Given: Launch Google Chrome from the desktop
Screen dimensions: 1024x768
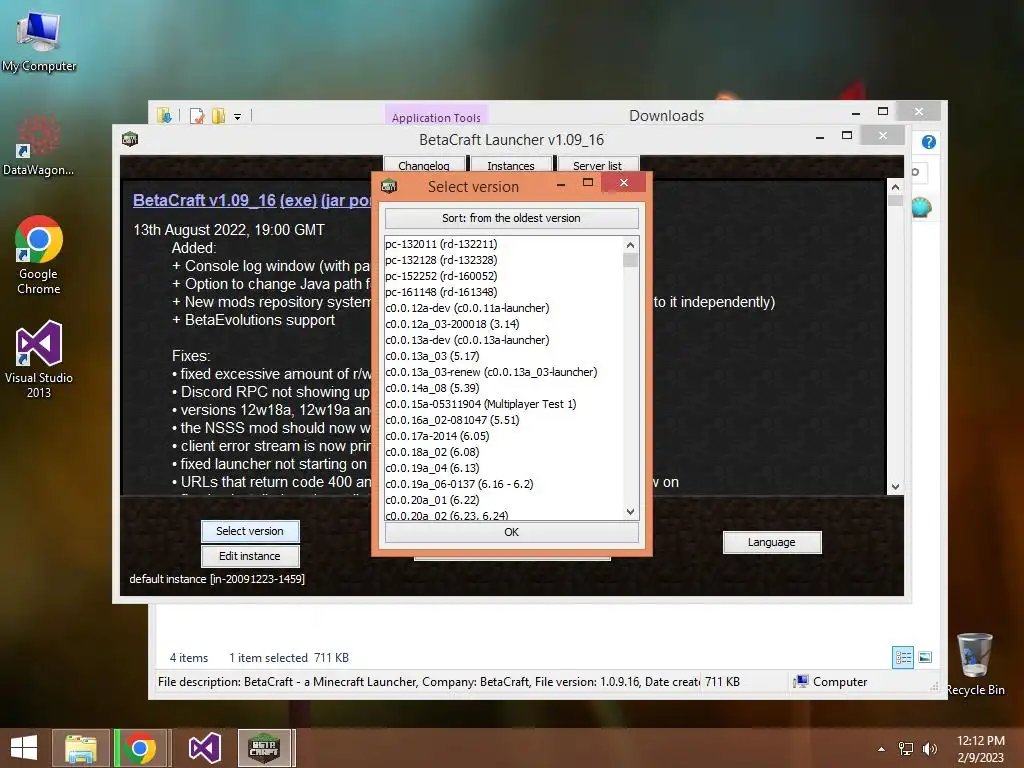Looking at the screenshot, I should pos(39,255).
